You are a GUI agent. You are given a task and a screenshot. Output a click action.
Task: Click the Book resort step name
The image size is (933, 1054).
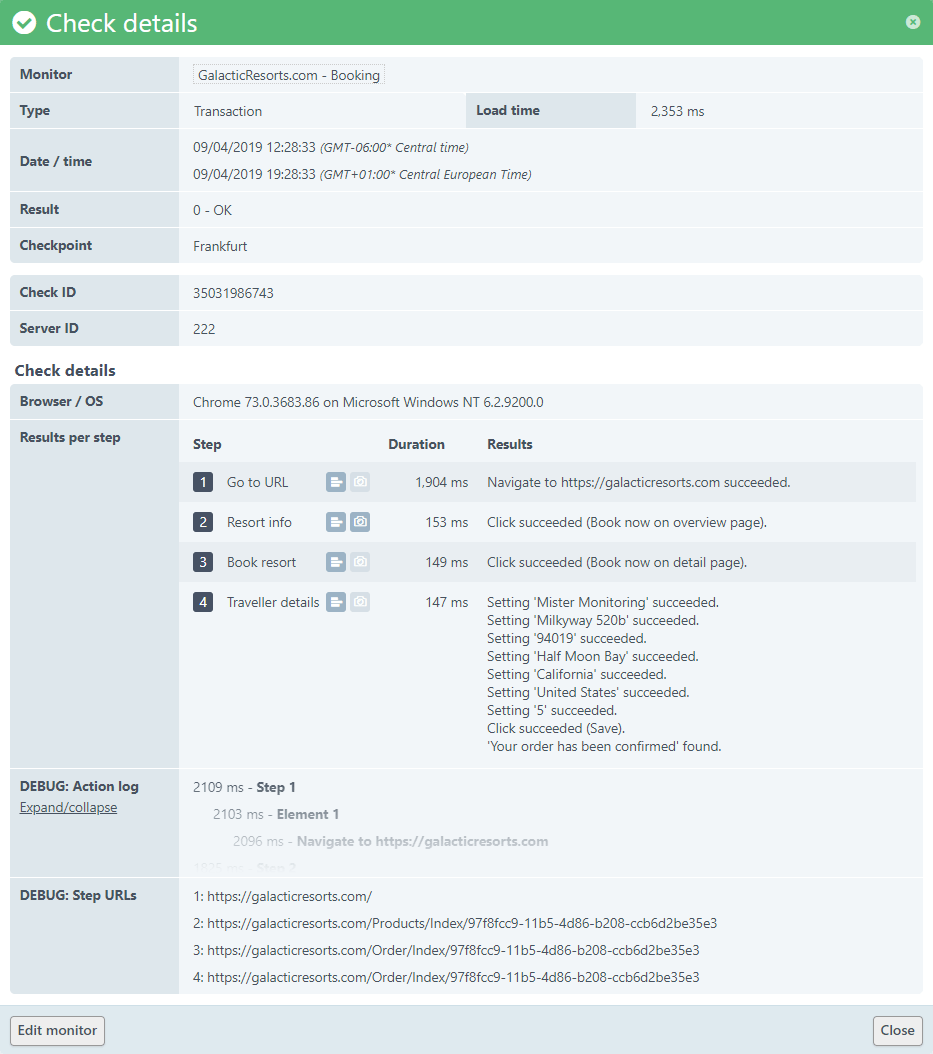click(261, 563)
